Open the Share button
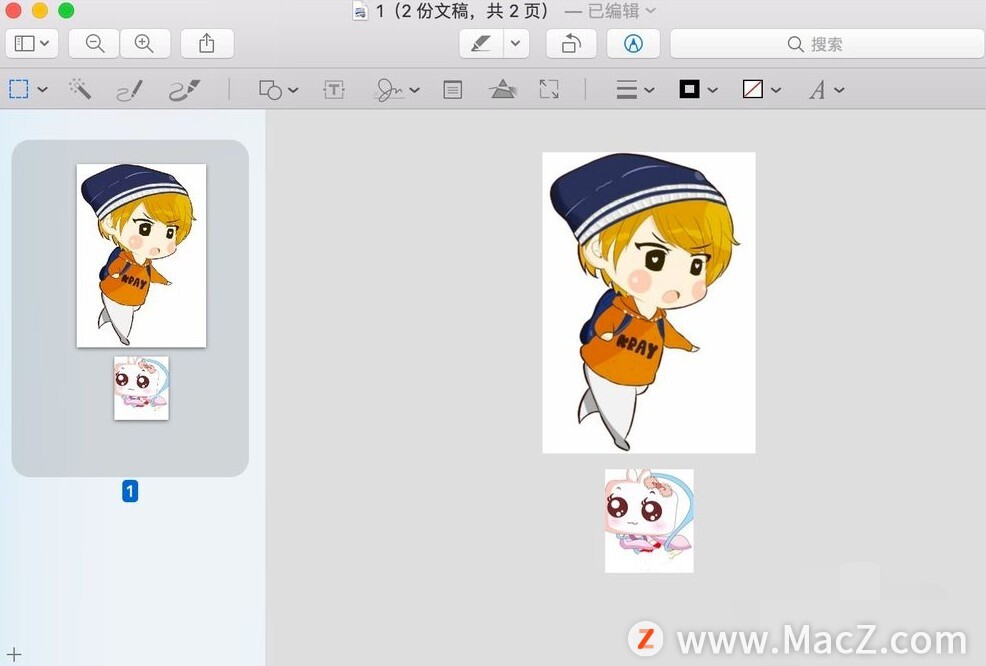The height and width of the screenshot is (666, 986). [x=207, y=43]
